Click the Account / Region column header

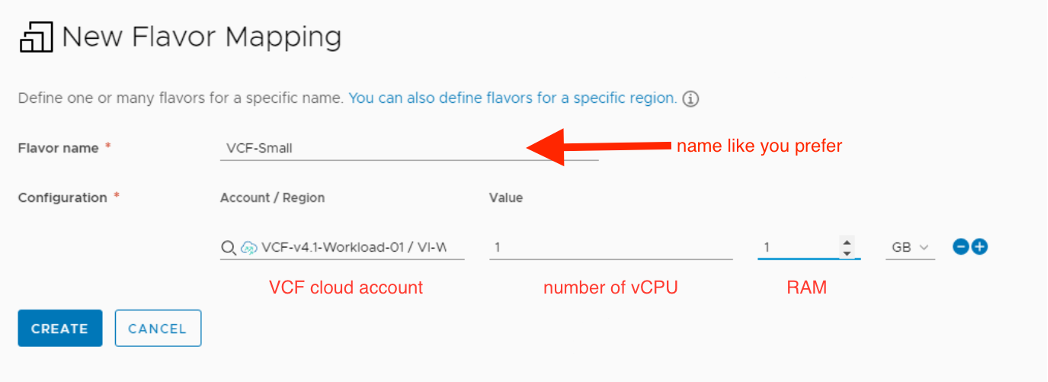(x=272, y=198)
